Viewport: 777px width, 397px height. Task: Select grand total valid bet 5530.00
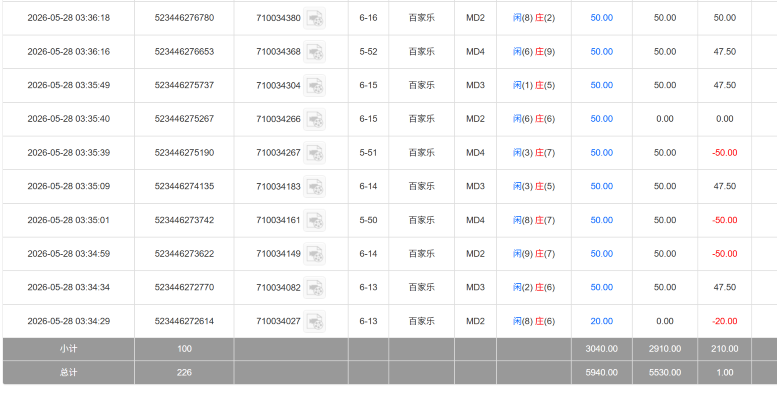pos(665,373)
